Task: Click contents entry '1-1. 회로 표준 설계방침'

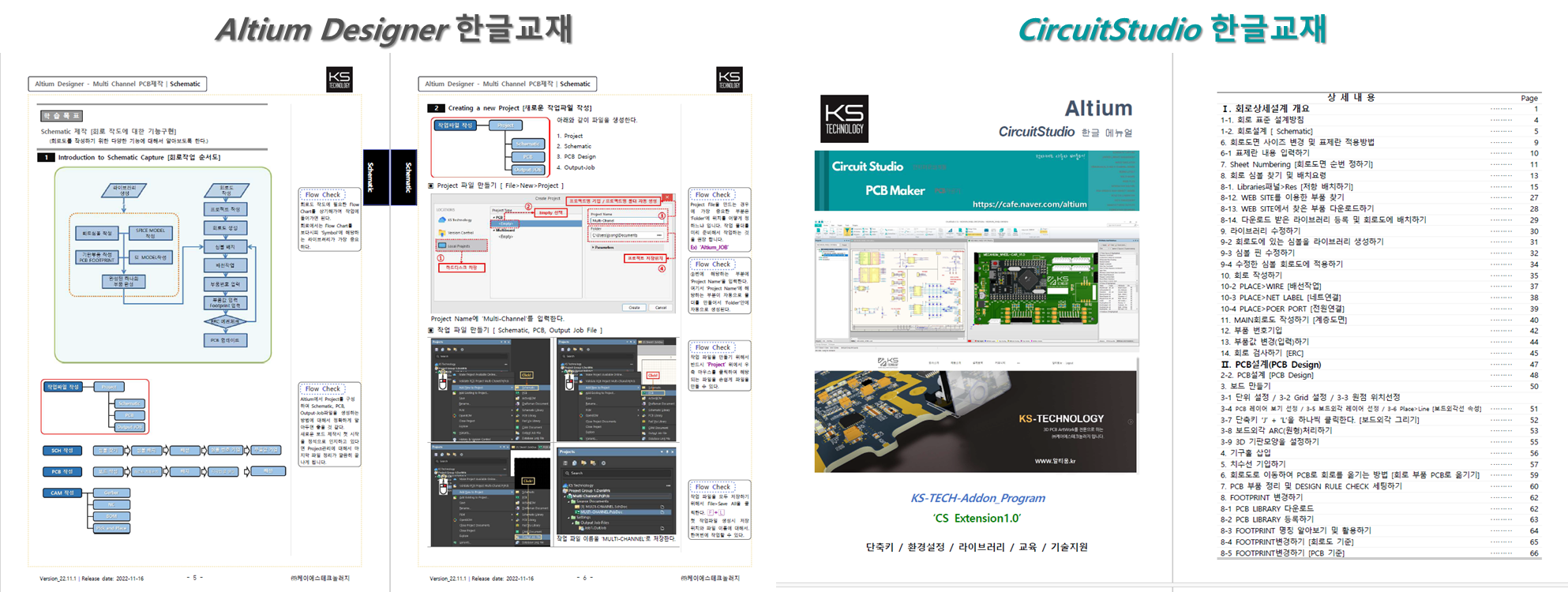Action: 1262,120
